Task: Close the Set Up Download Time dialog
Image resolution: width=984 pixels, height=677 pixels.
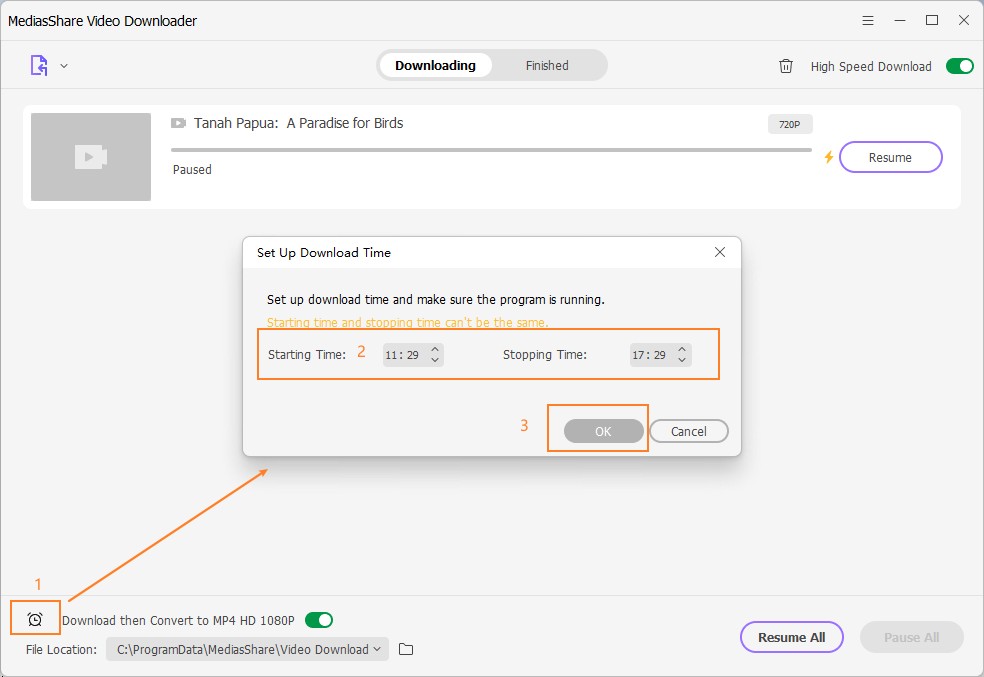Action: point(719,252)
